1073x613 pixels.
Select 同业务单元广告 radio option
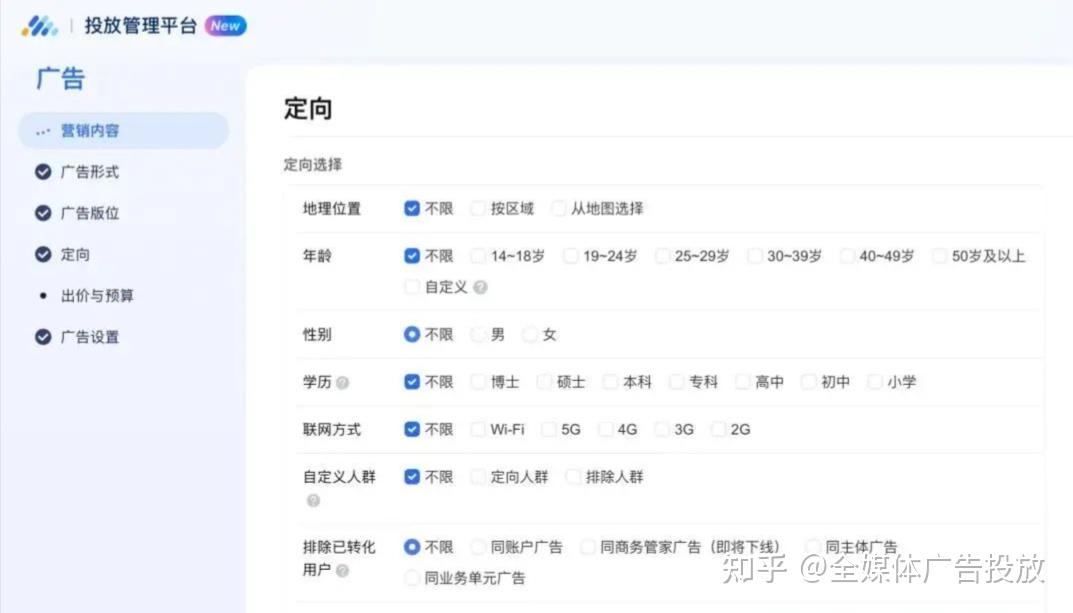[x=412, y=578]
